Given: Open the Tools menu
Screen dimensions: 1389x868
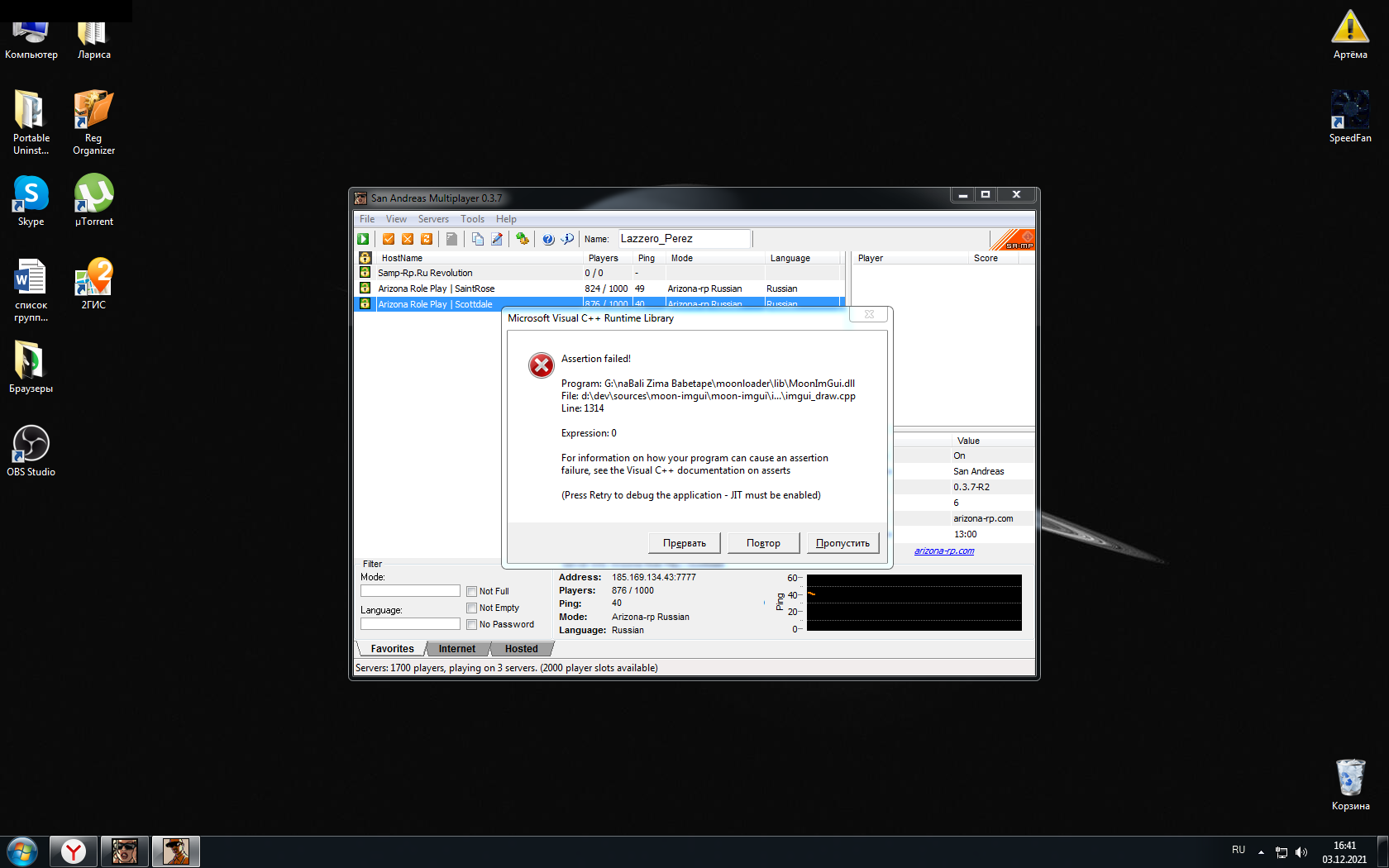Looking at the screenshot, I should tap(472, 219).
